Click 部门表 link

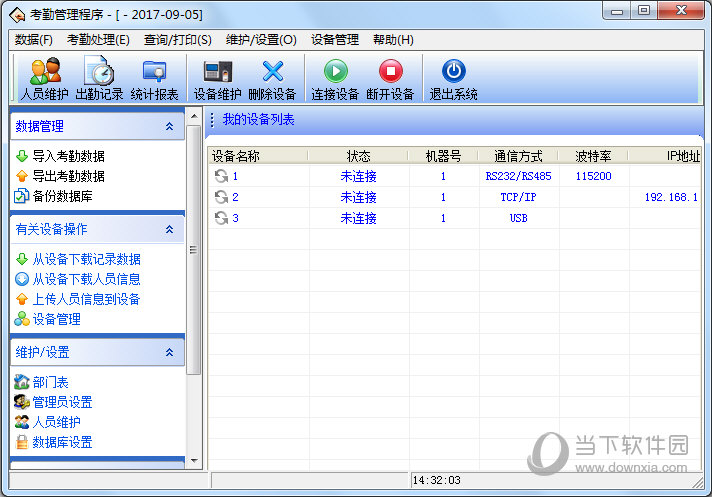(x=50, y=382)
